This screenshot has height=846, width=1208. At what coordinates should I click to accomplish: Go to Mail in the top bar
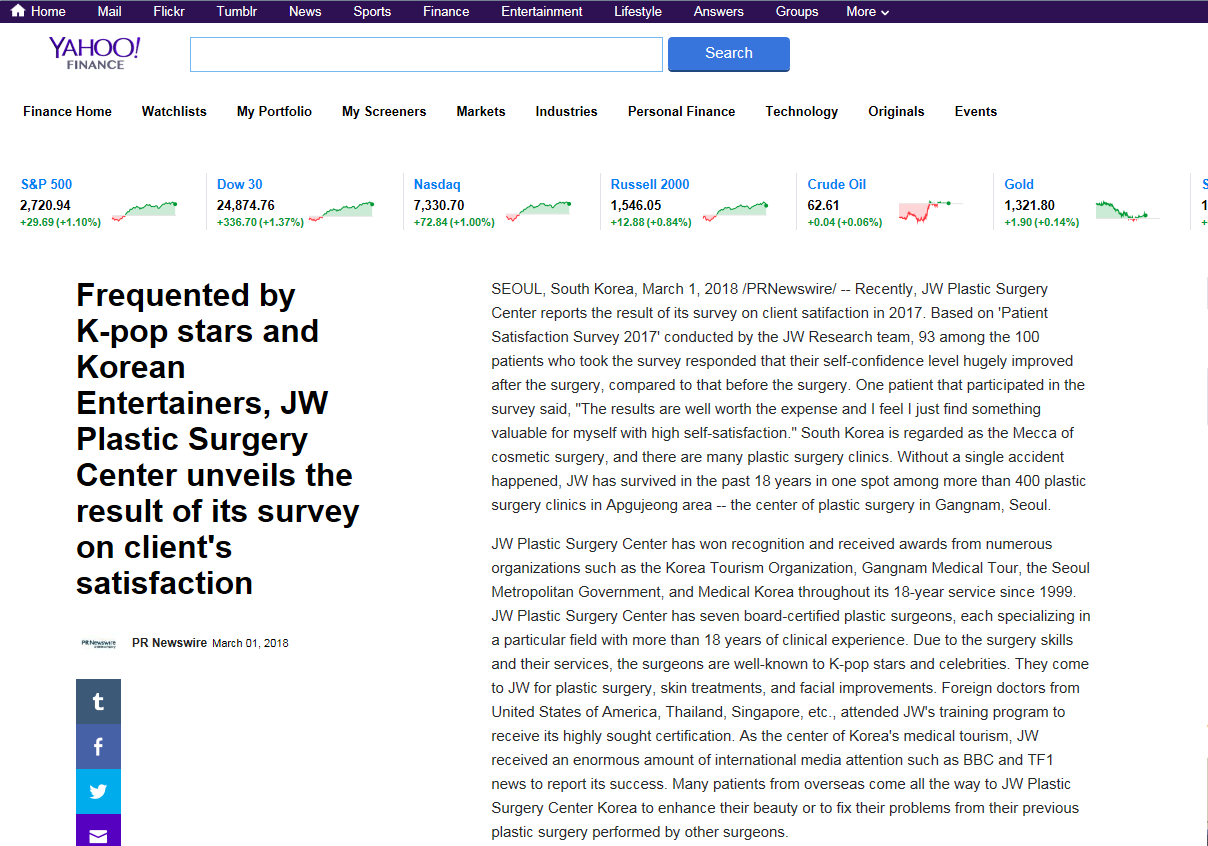110,12
